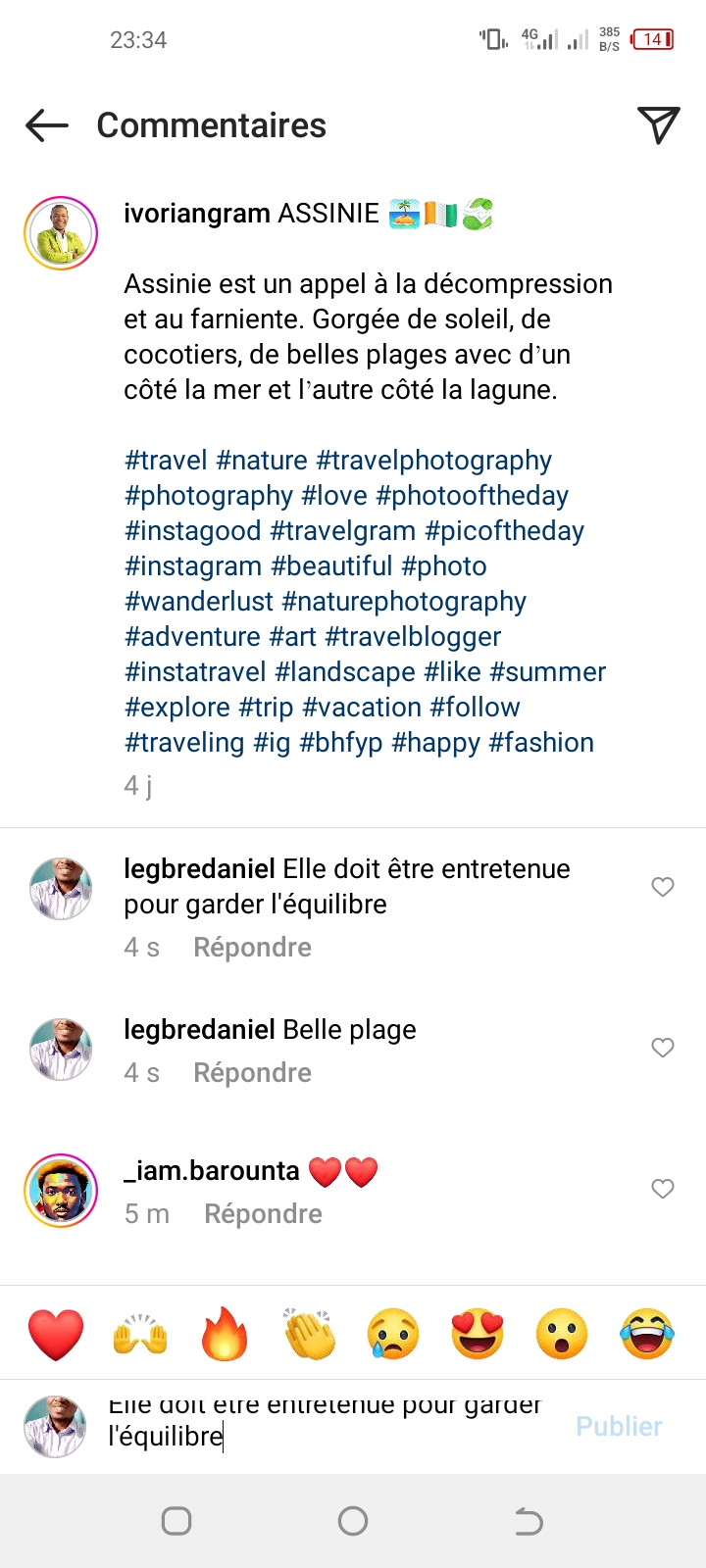Insert the clapping hands emoji
Viewport: 706px width, 1568px height.
[309, 1335]
